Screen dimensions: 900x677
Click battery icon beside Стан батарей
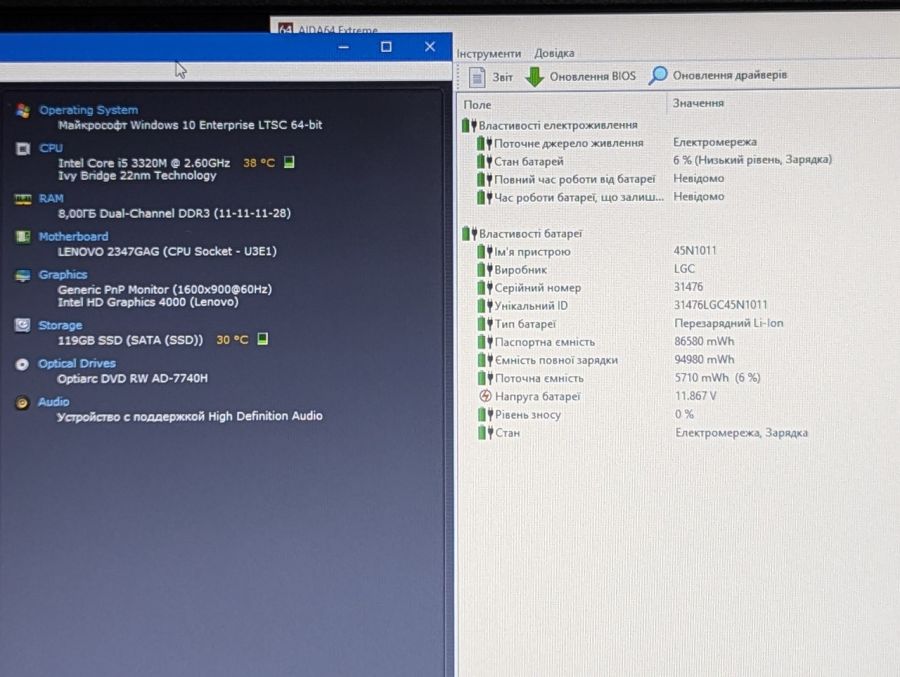[x=485, y=161]
